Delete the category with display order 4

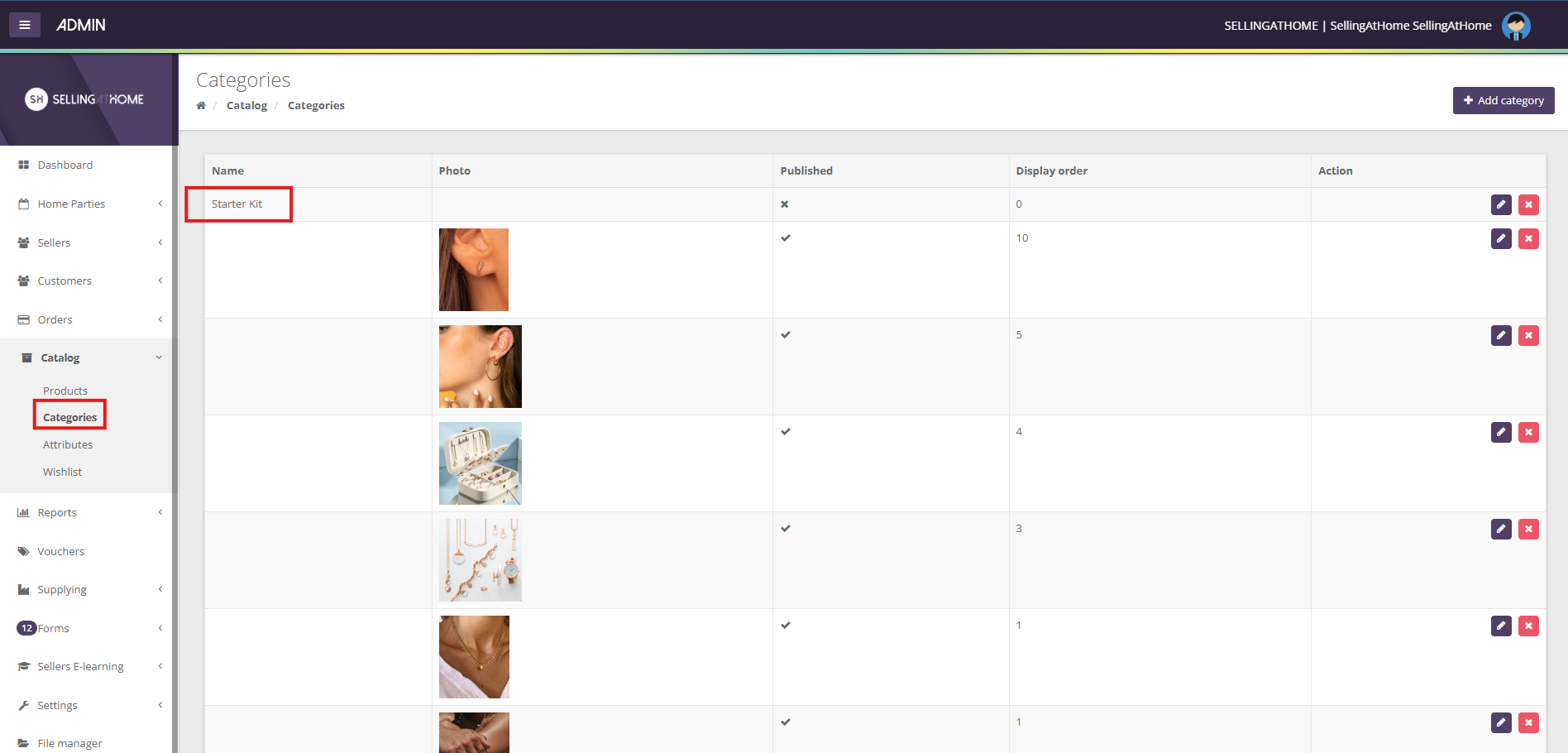point(1528,432)
